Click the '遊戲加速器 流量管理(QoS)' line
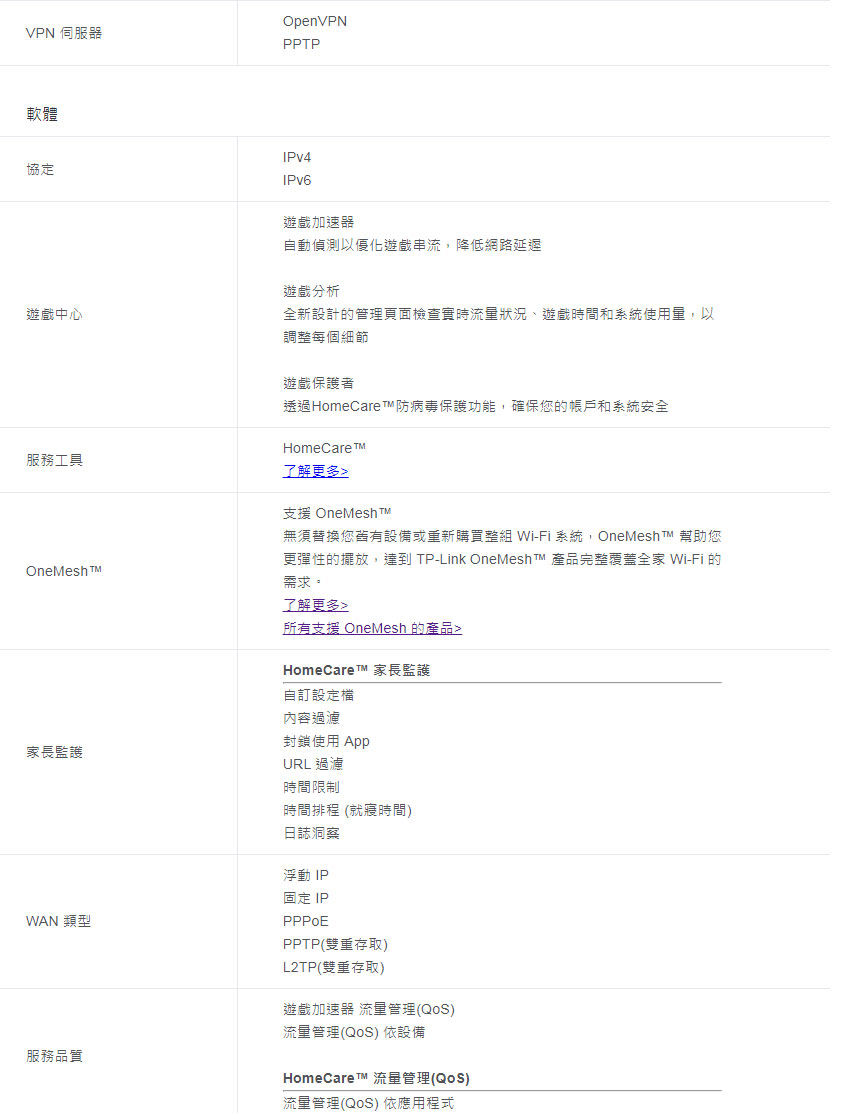 pyautogui.click(x=369, y=1009)
